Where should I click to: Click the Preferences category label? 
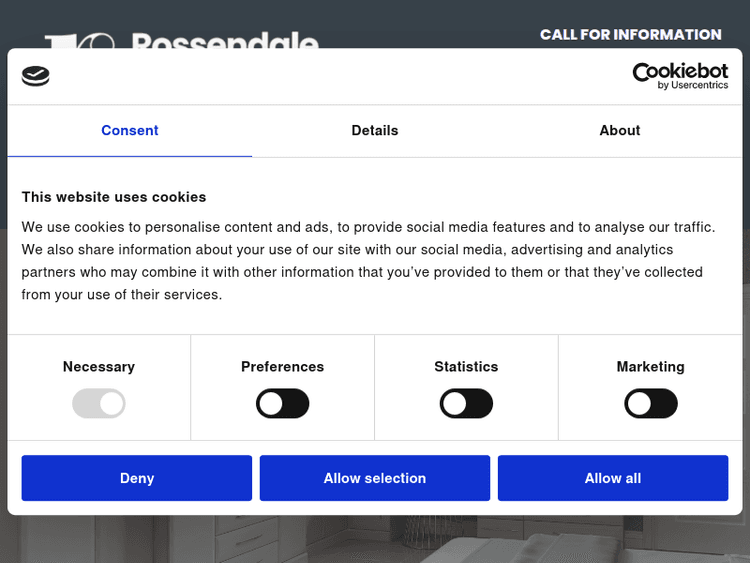click(283, 367)
